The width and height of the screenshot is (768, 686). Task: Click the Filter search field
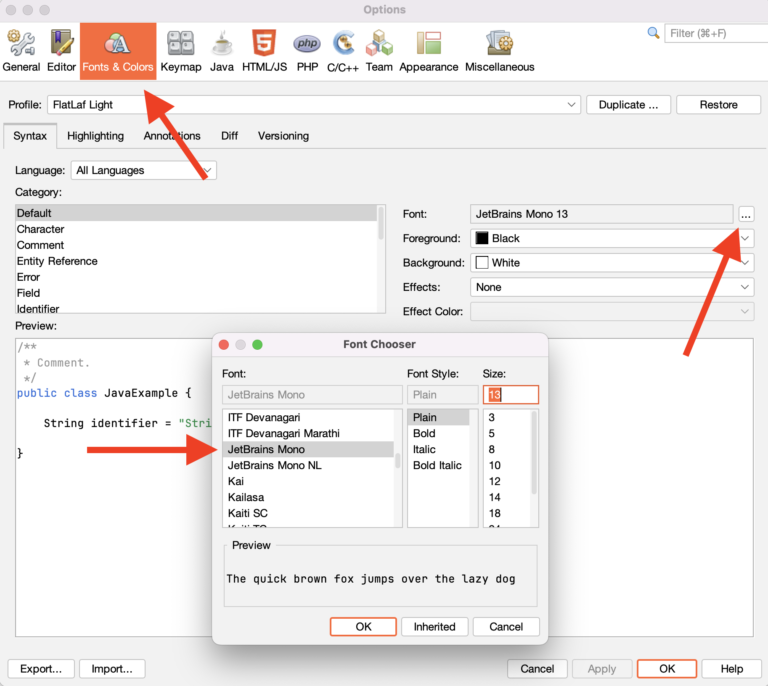click(716, 33)
